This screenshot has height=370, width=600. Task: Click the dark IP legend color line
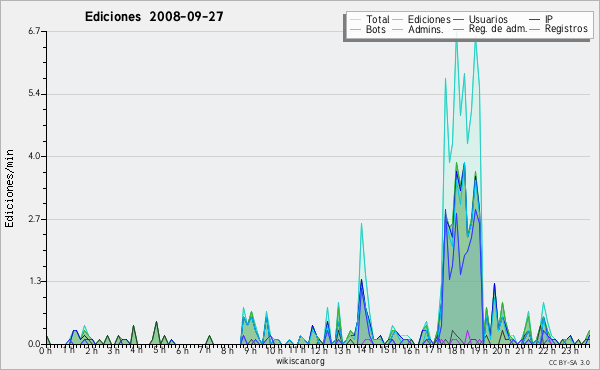[535, 19]
